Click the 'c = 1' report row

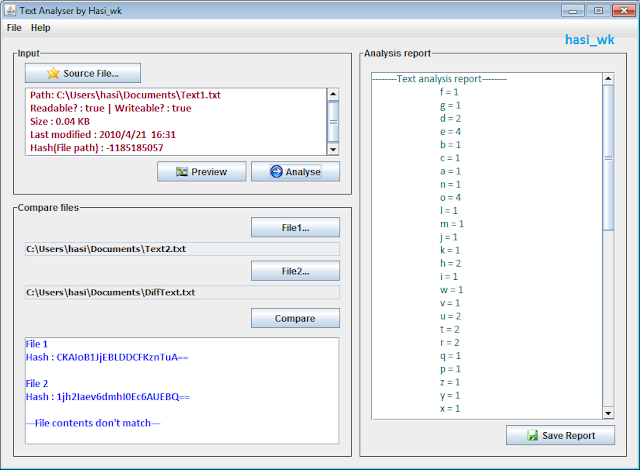click(x=450, y=158)
